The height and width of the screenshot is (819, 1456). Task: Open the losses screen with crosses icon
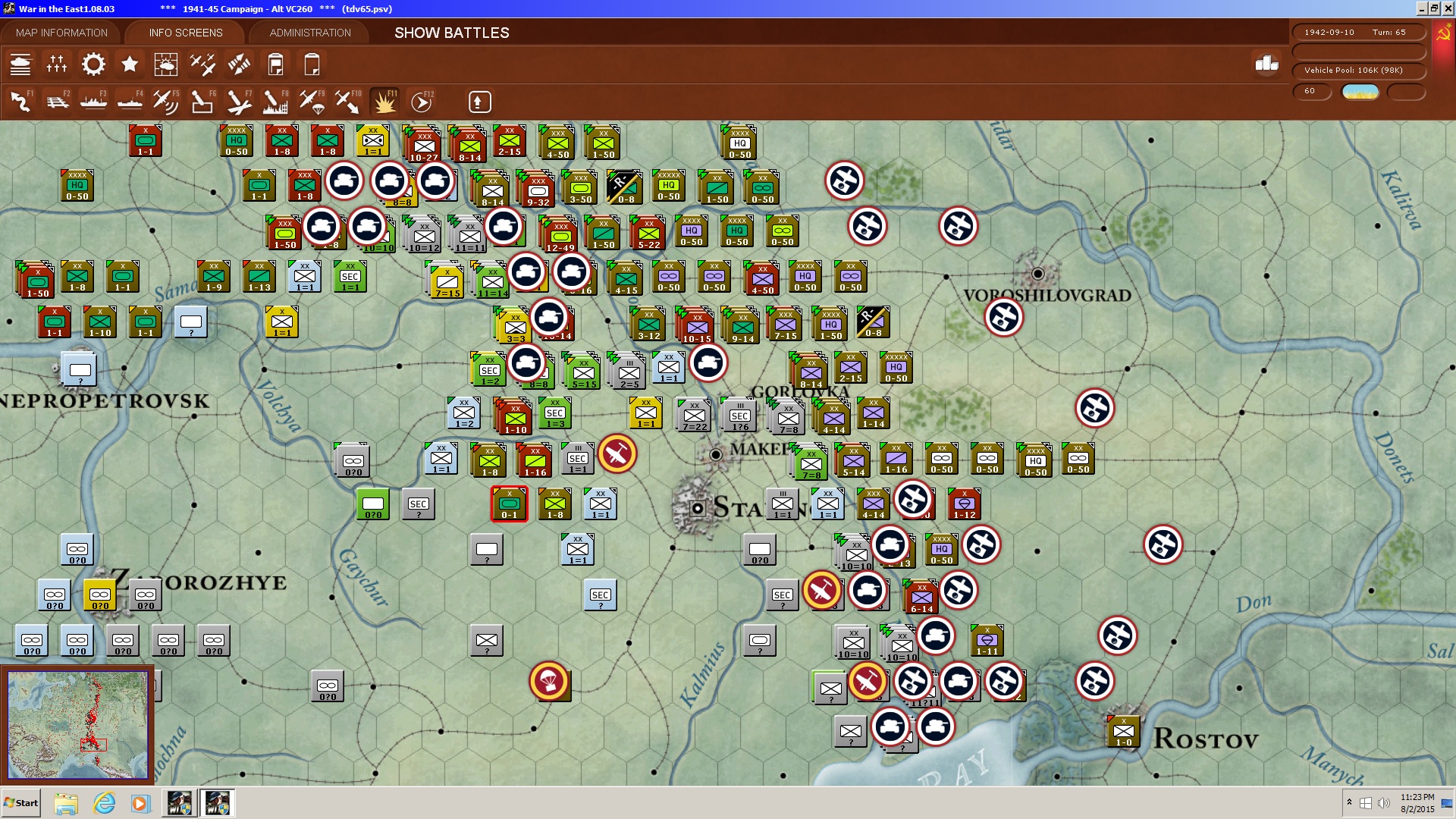pos(57,64)
